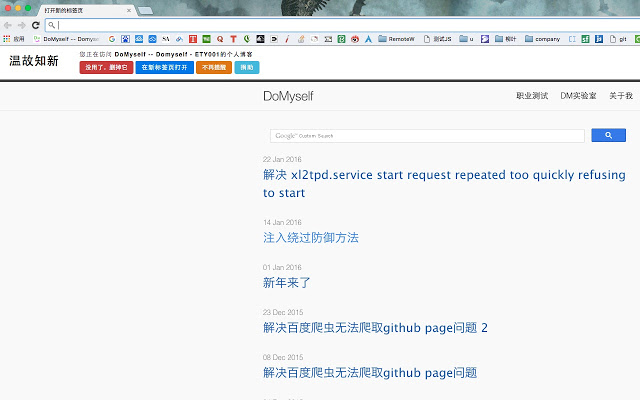
Task: Open the DM实验室 navigation item
Action: (x=578, y=96)
